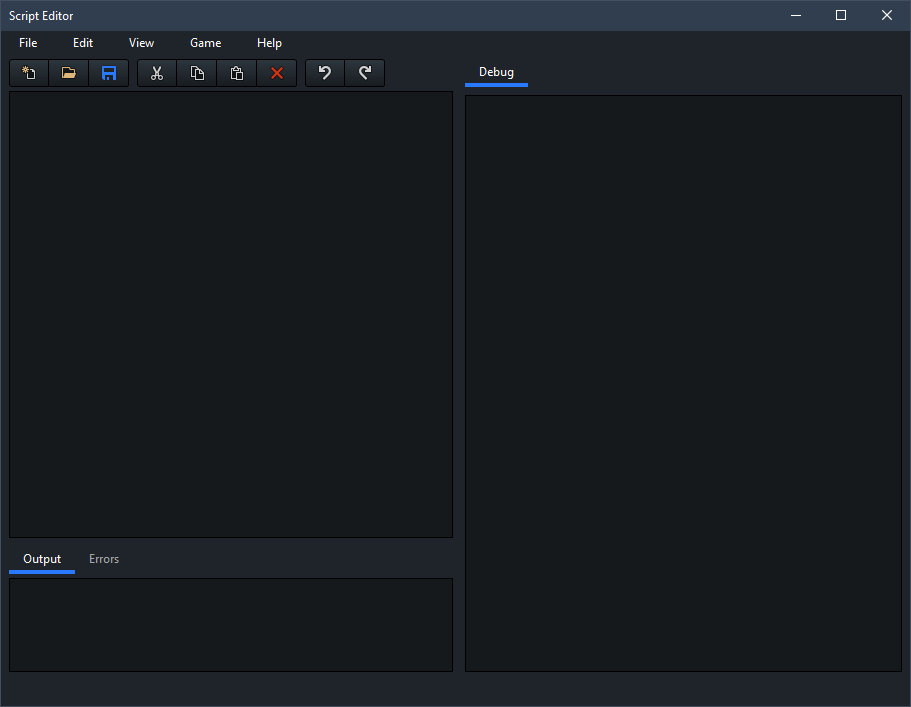Show the Help menu
The height and width of the screenshot is (707, 911).
(x=269, y=43)
